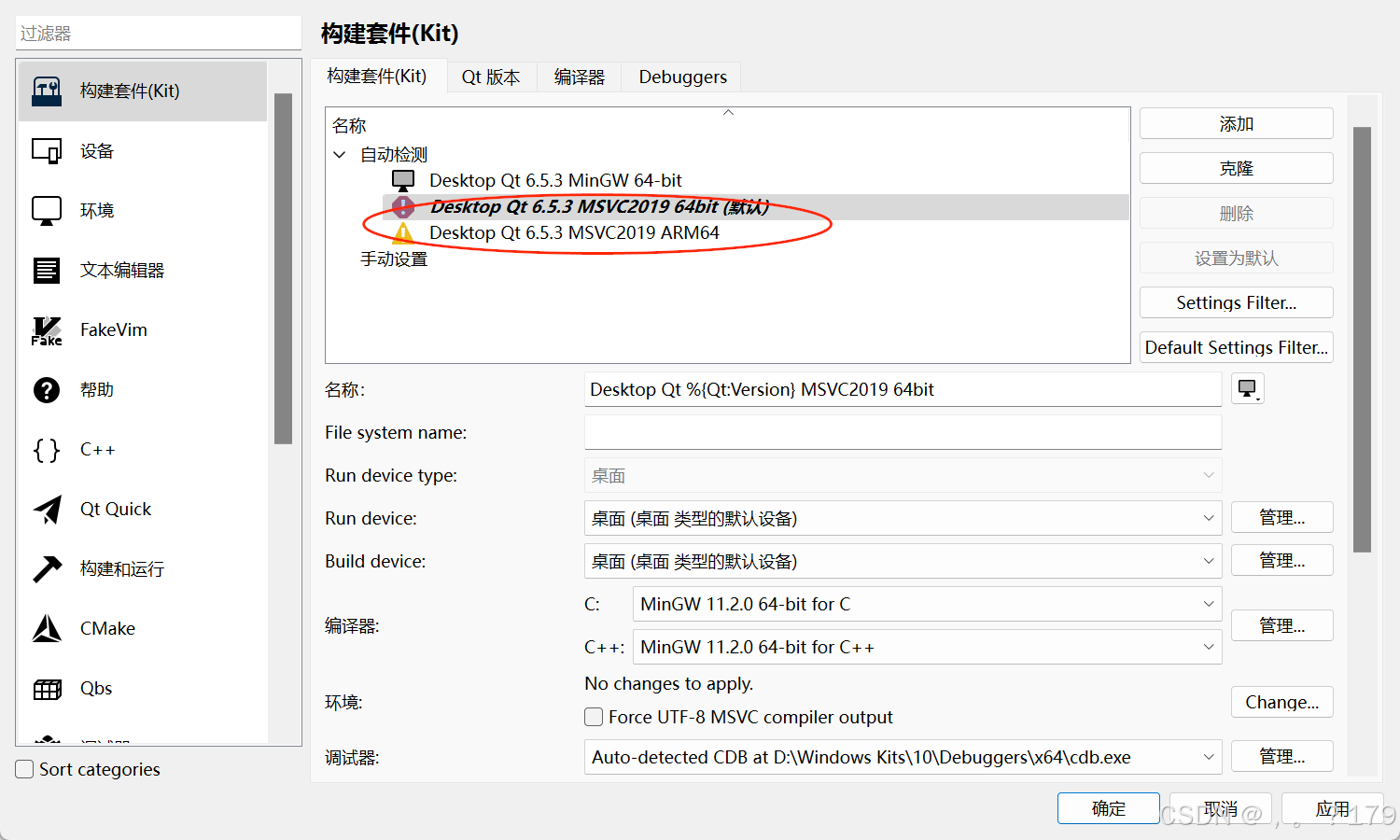The width and height of the screenshot is (1400, 840).
Task: Click the disabled Run device type dropdown
Action: click(x=903, y=475)
